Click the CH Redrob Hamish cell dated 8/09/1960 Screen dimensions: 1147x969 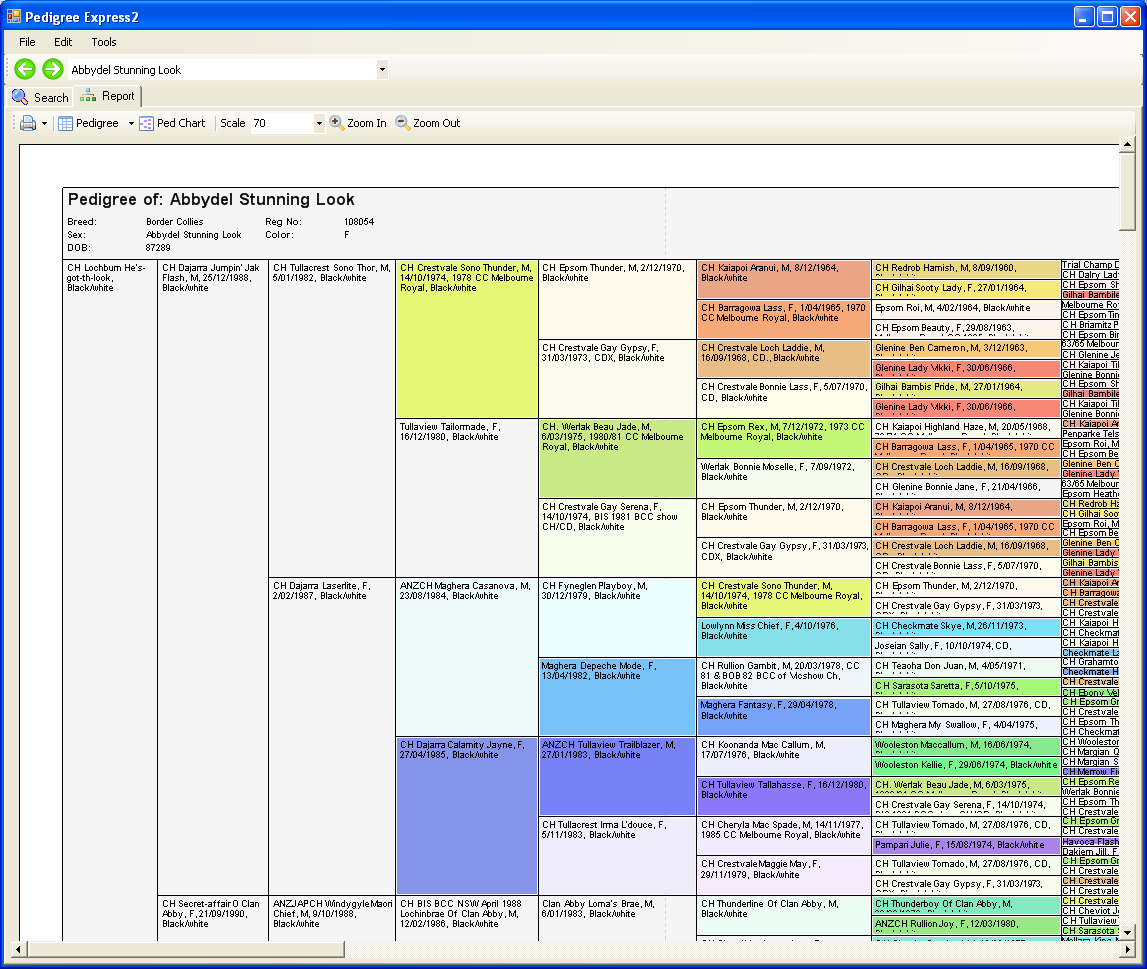coord(966,269)
